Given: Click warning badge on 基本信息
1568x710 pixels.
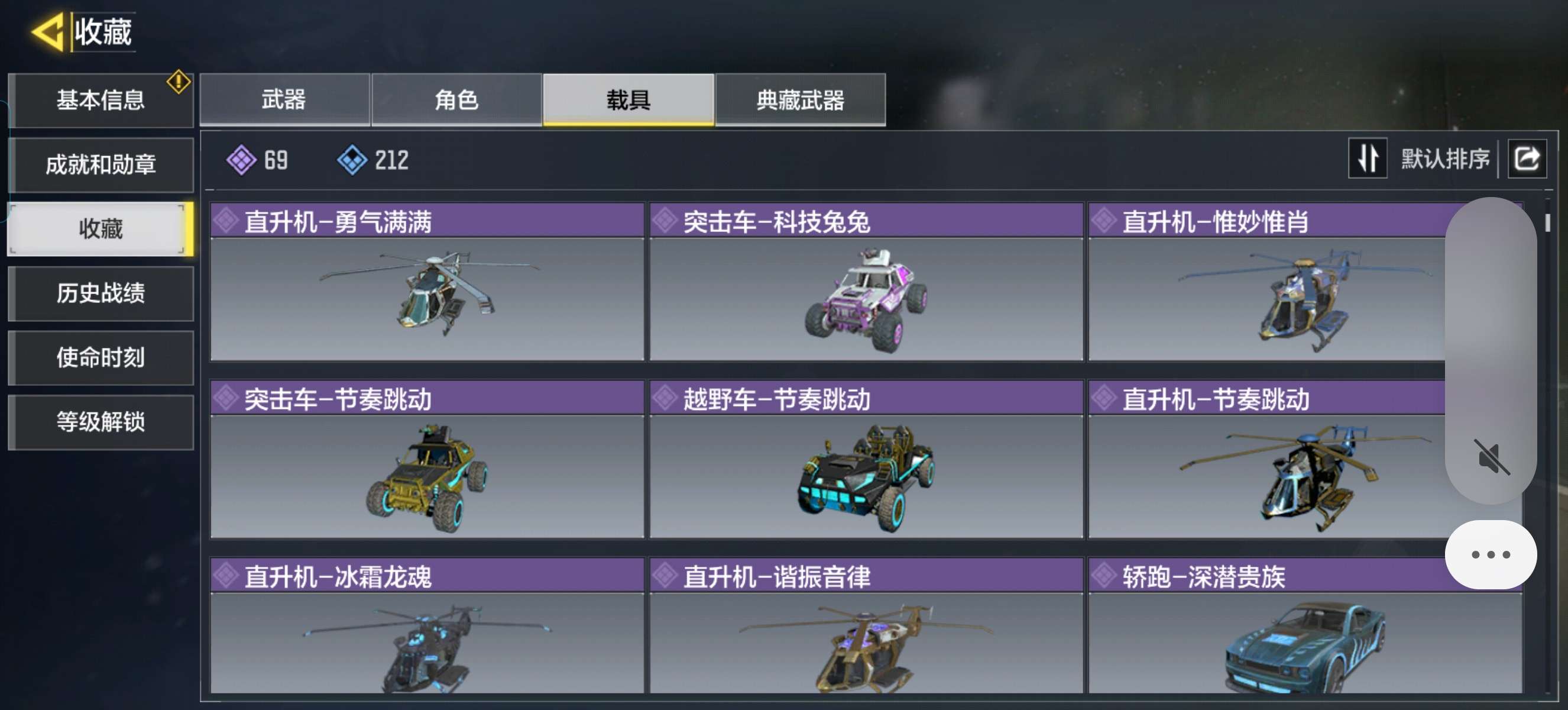Looking at the screenshot, I should click(179, 82).
